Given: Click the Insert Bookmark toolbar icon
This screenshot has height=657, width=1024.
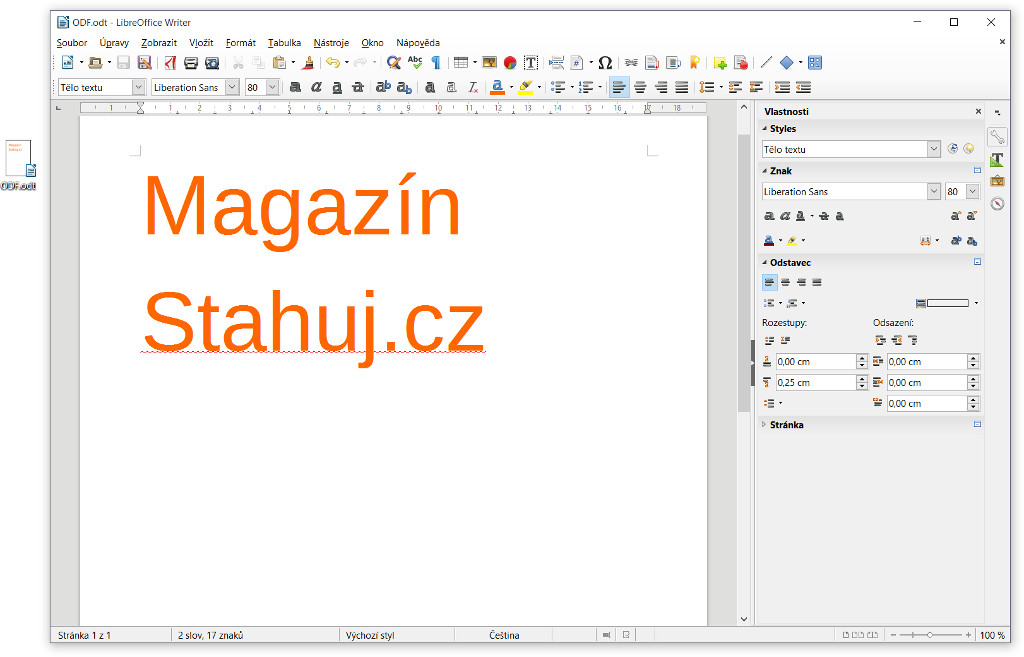Looking at the screenshot, I should point(695,63).
